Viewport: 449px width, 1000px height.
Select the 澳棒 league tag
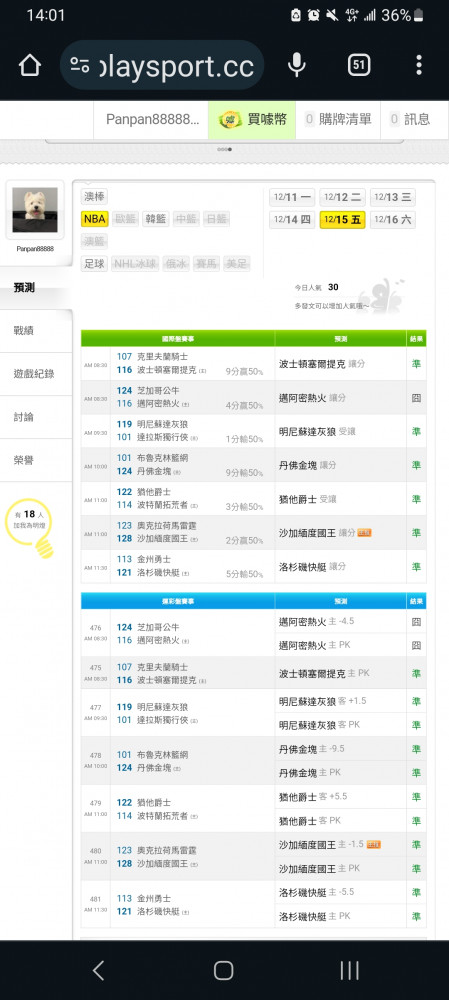click(x=95, y=196)
